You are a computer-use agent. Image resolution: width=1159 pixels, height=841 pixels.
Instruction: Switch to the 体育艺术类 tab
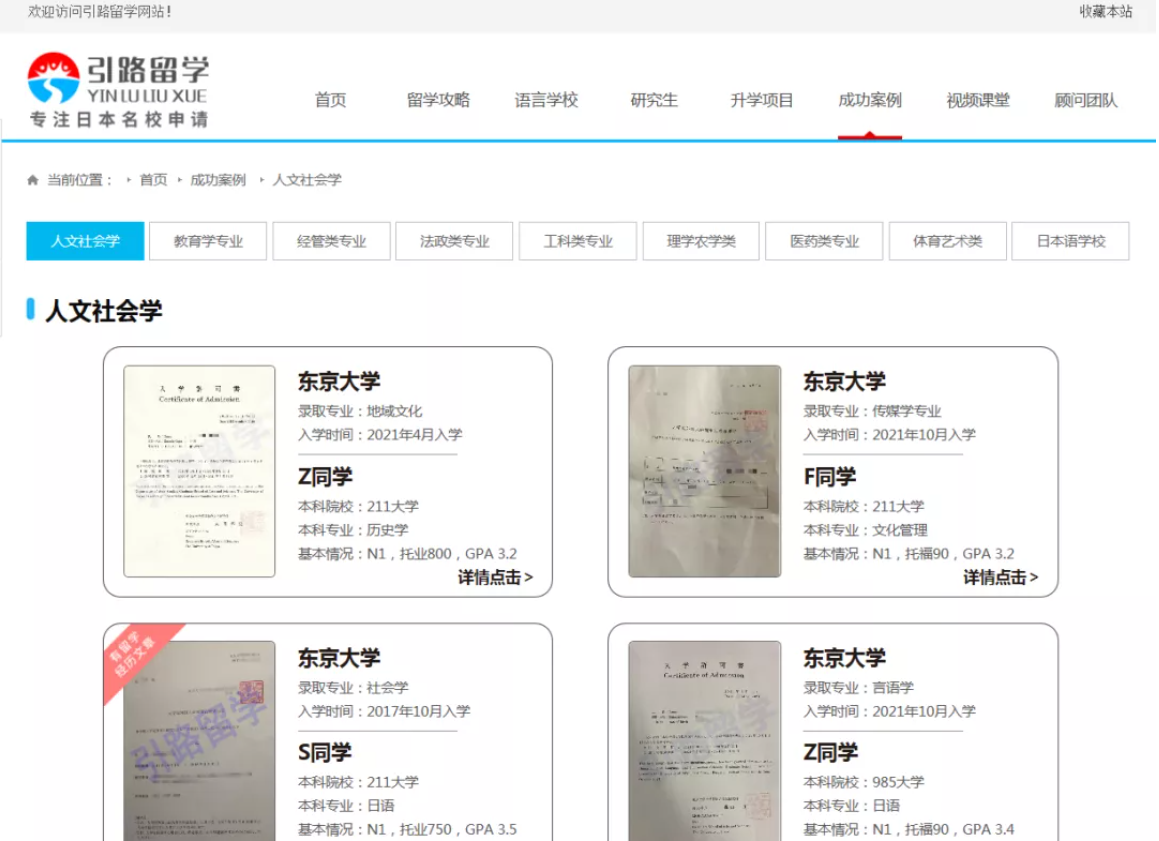tap(948, 241)
